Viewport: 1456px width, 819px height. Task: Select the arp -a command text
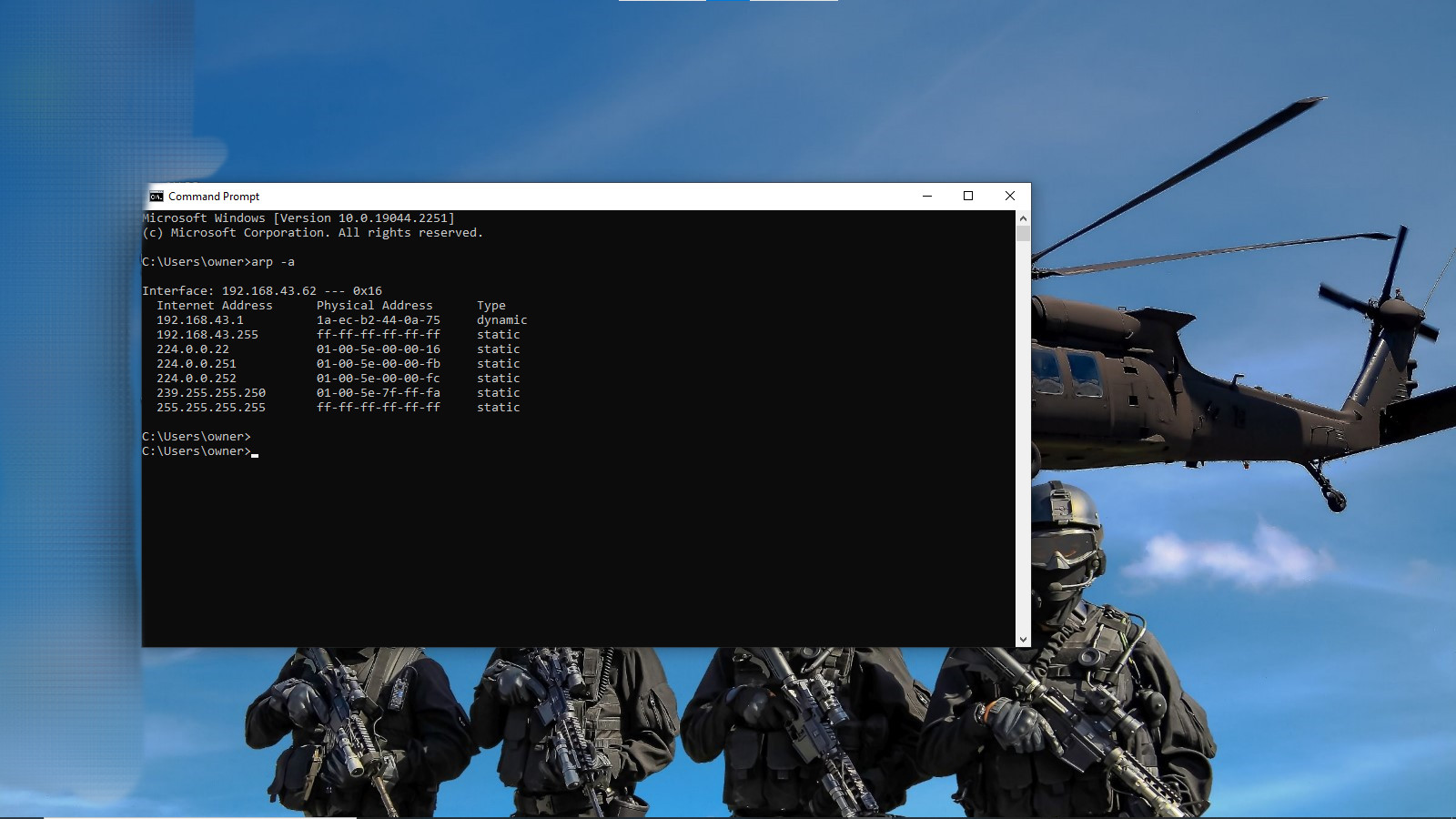pos(273,261)
